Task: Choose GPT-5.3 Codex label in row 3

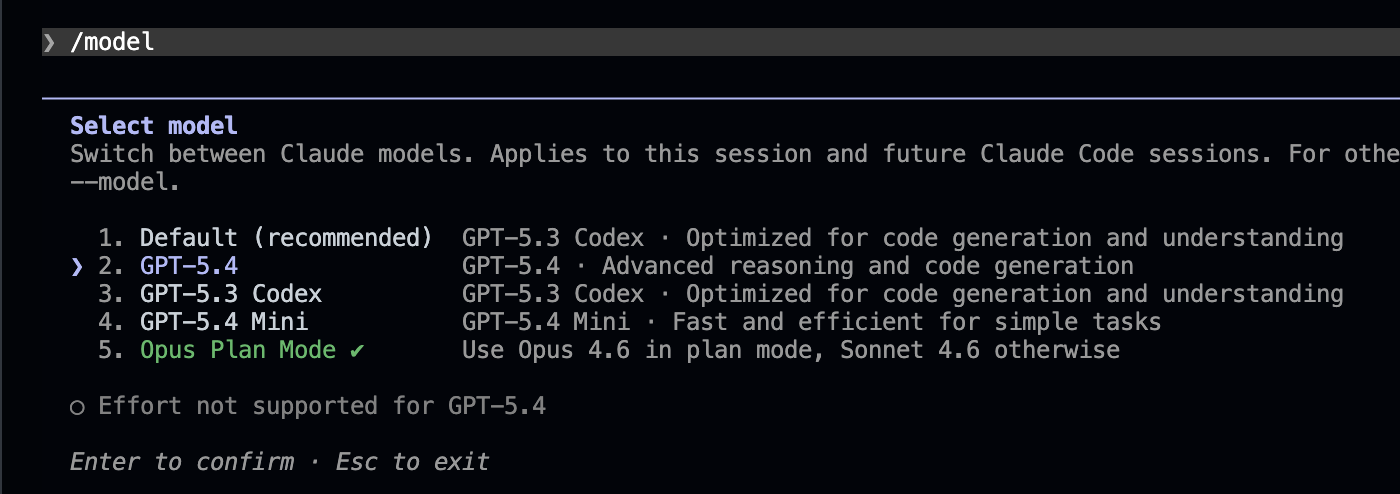Action: tap(231, 294)
